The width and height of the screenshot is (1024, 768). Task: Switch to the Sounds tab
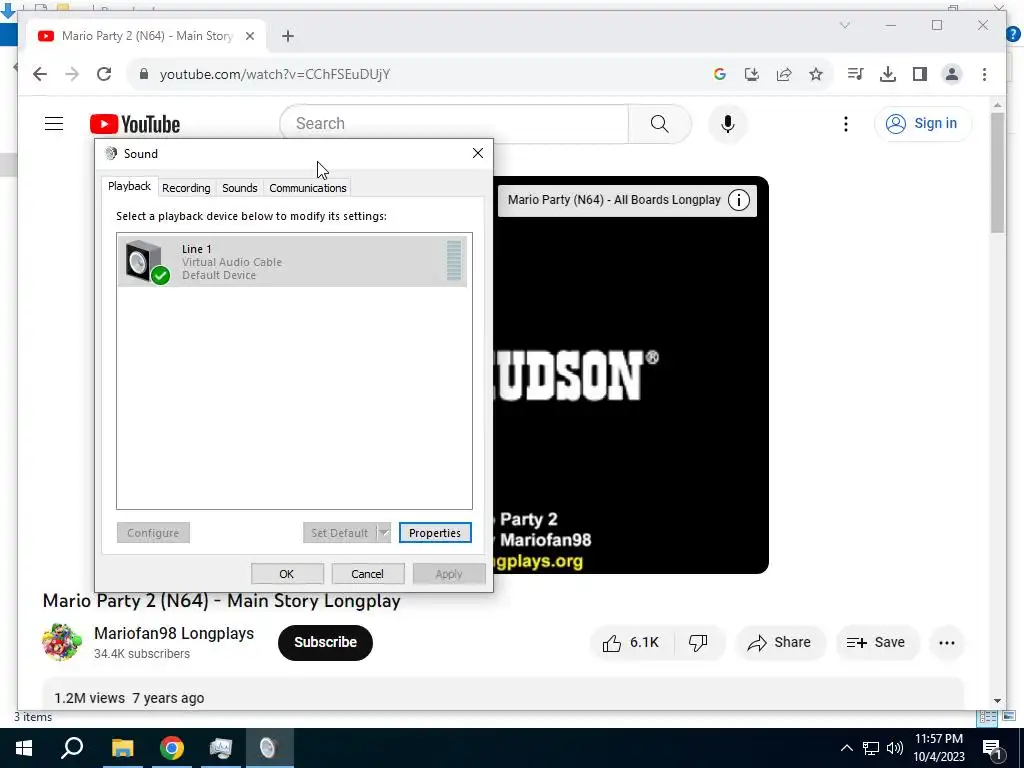pyautogui.click(x=240, y=188)
